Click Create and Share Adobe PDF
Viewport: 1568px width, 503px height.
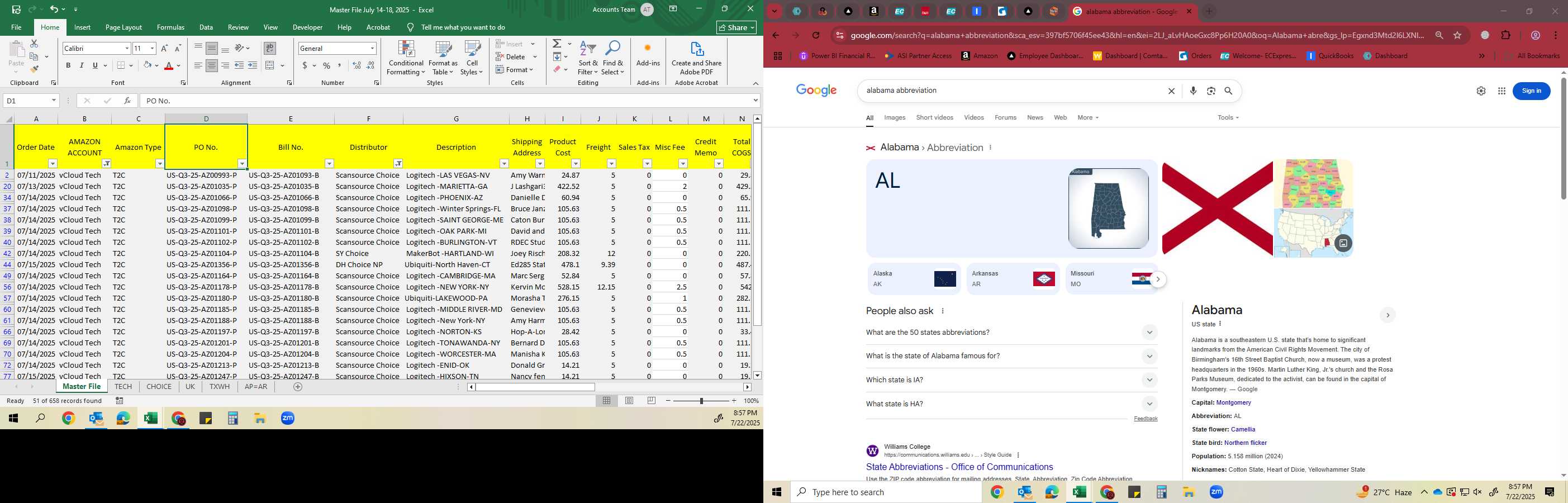pos(696,58)
